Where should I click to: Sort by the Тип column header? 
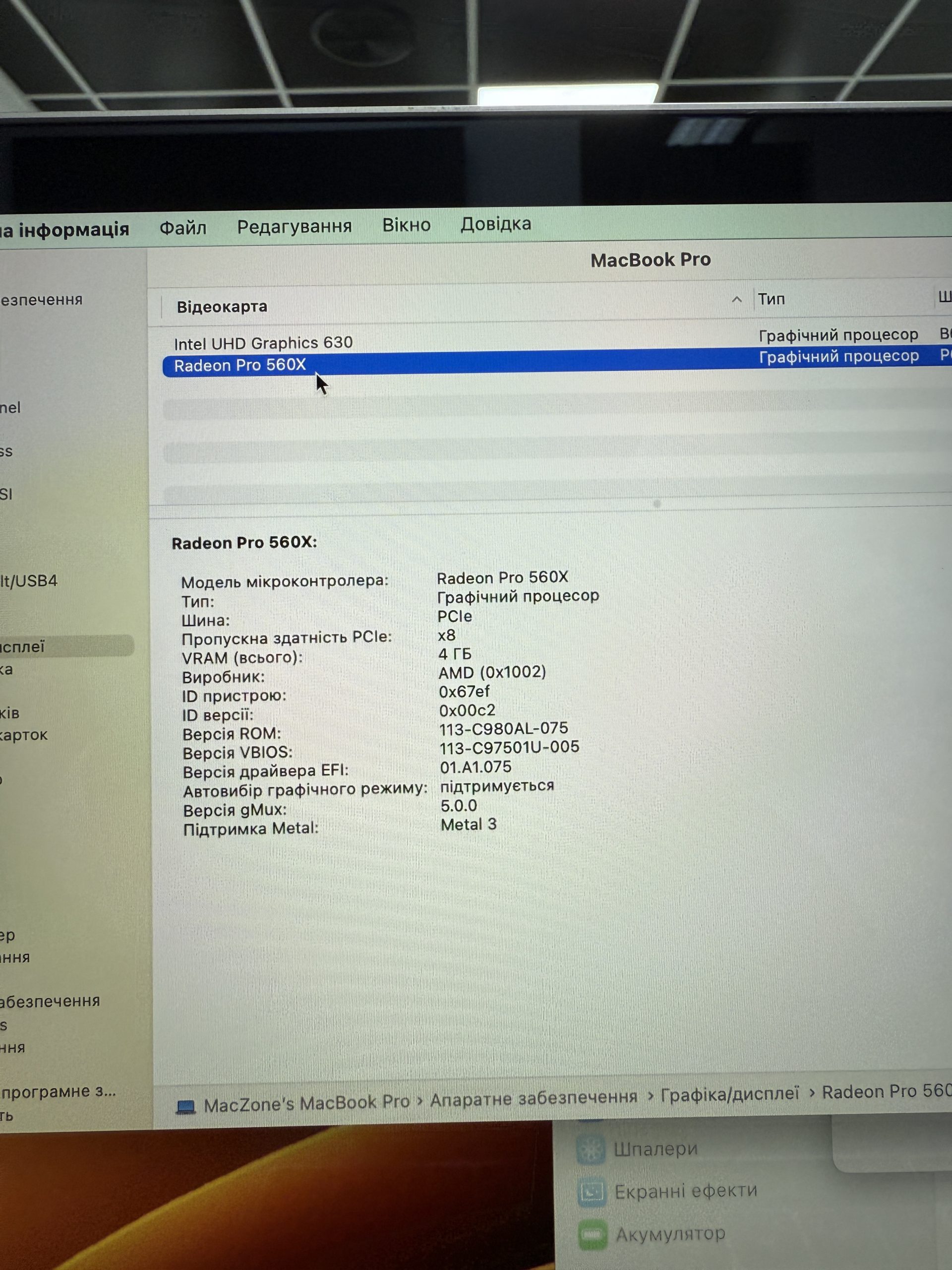(x=771, y=299)
